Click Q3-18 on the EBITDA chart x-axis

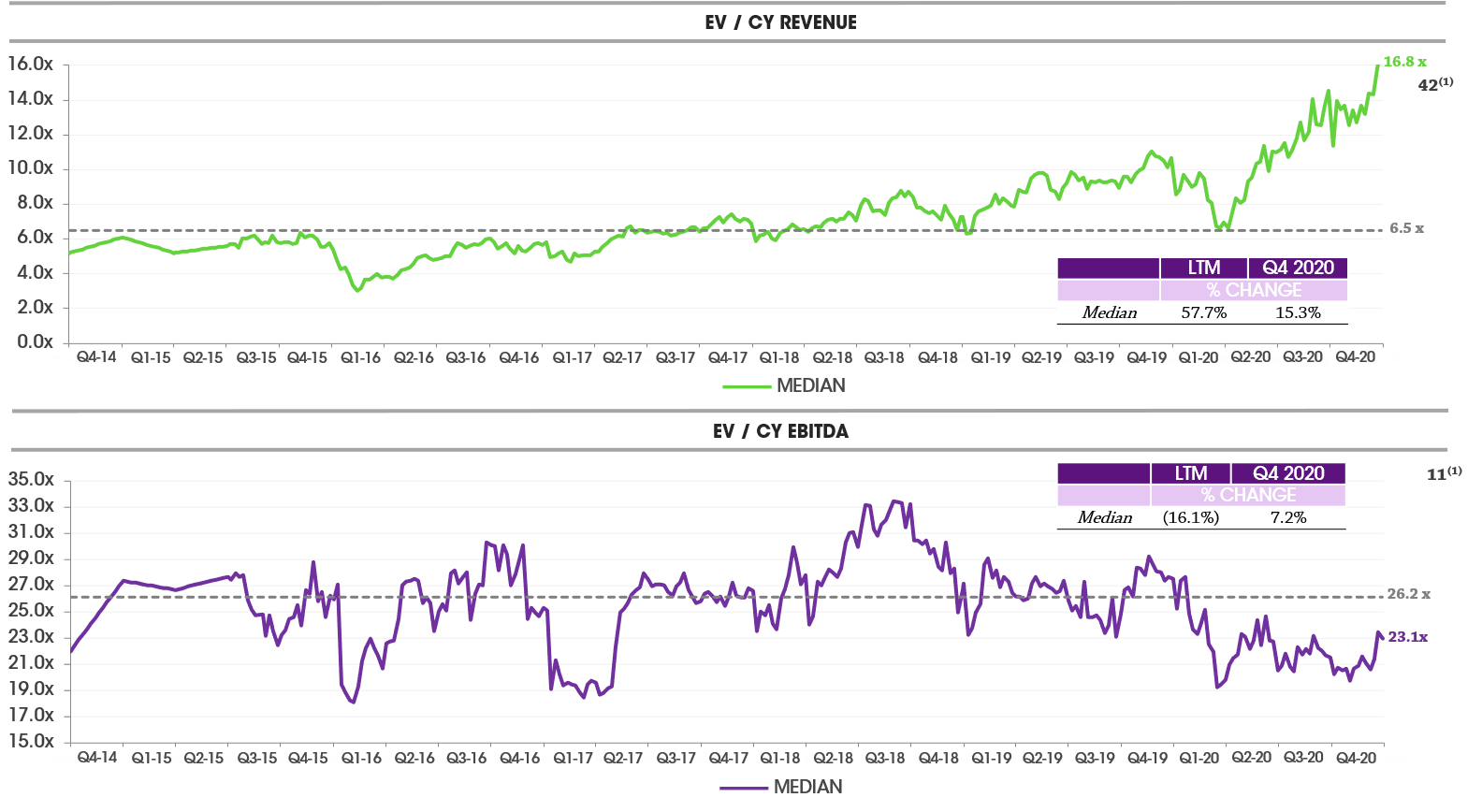[884, 758]
